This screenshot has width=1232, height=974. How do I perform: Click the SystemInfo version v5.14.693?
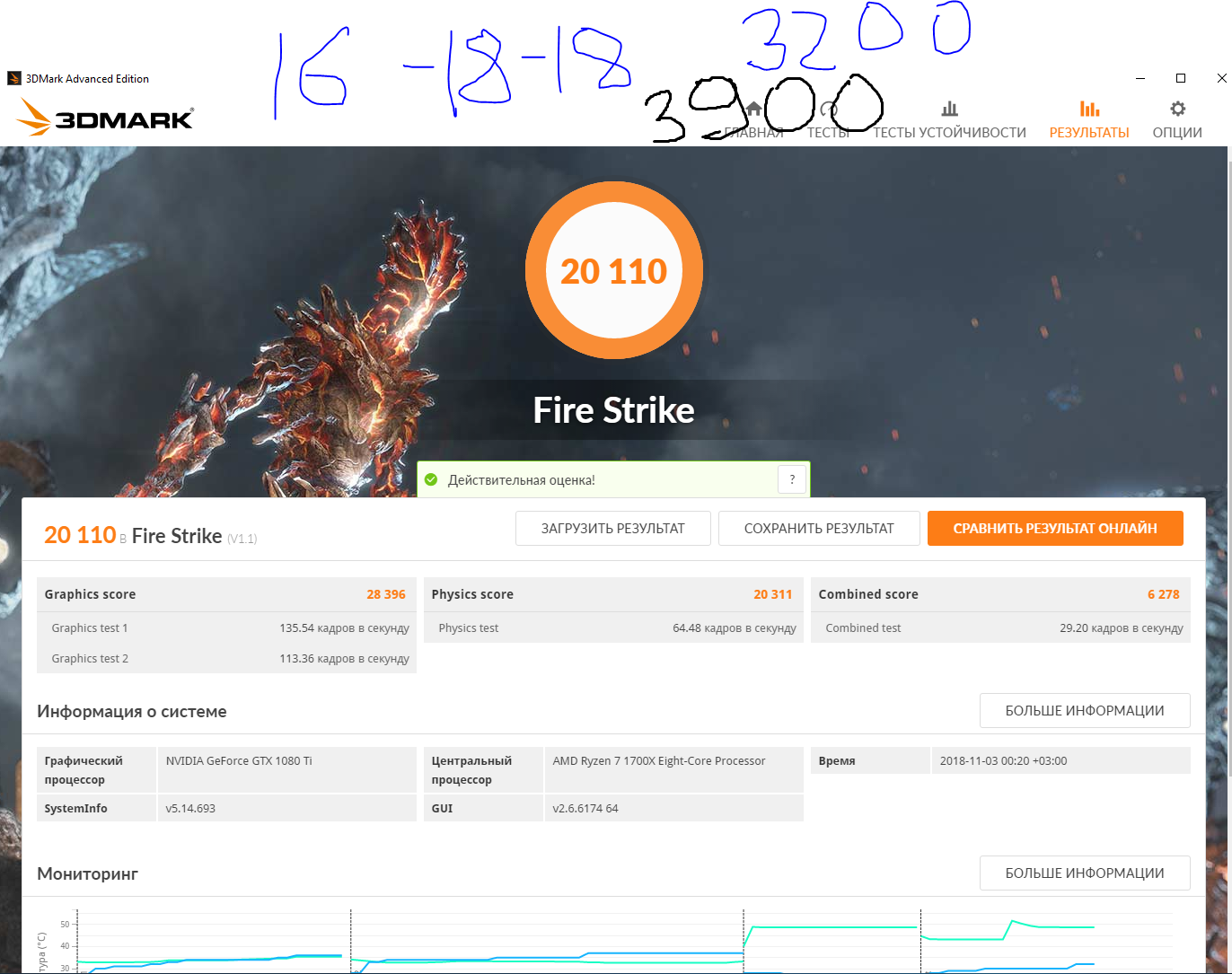190,808
